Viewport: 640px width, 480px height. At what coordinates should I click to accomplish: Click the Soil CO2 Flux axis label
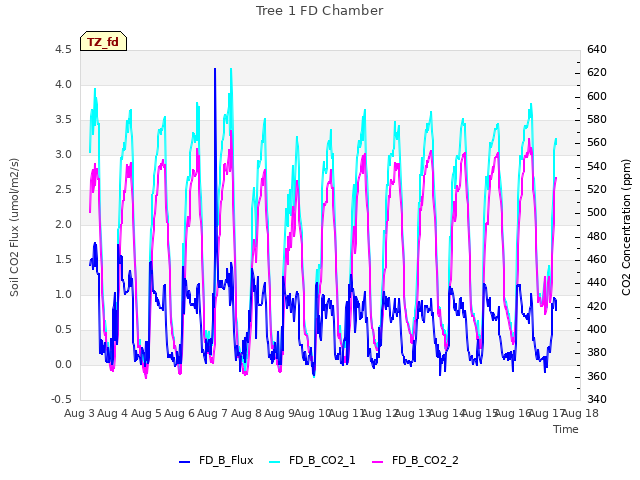(x=14, y=227)
